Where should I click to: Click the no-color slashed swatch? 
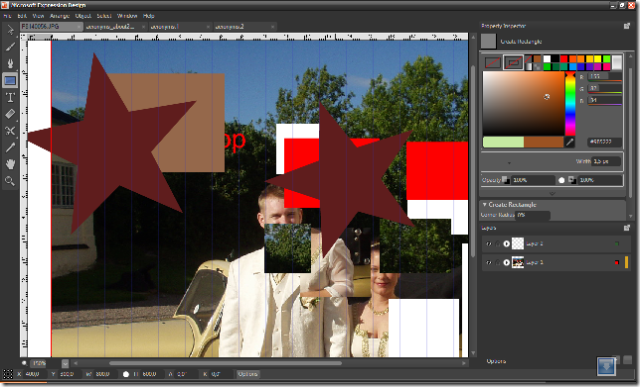click(528, 59)
